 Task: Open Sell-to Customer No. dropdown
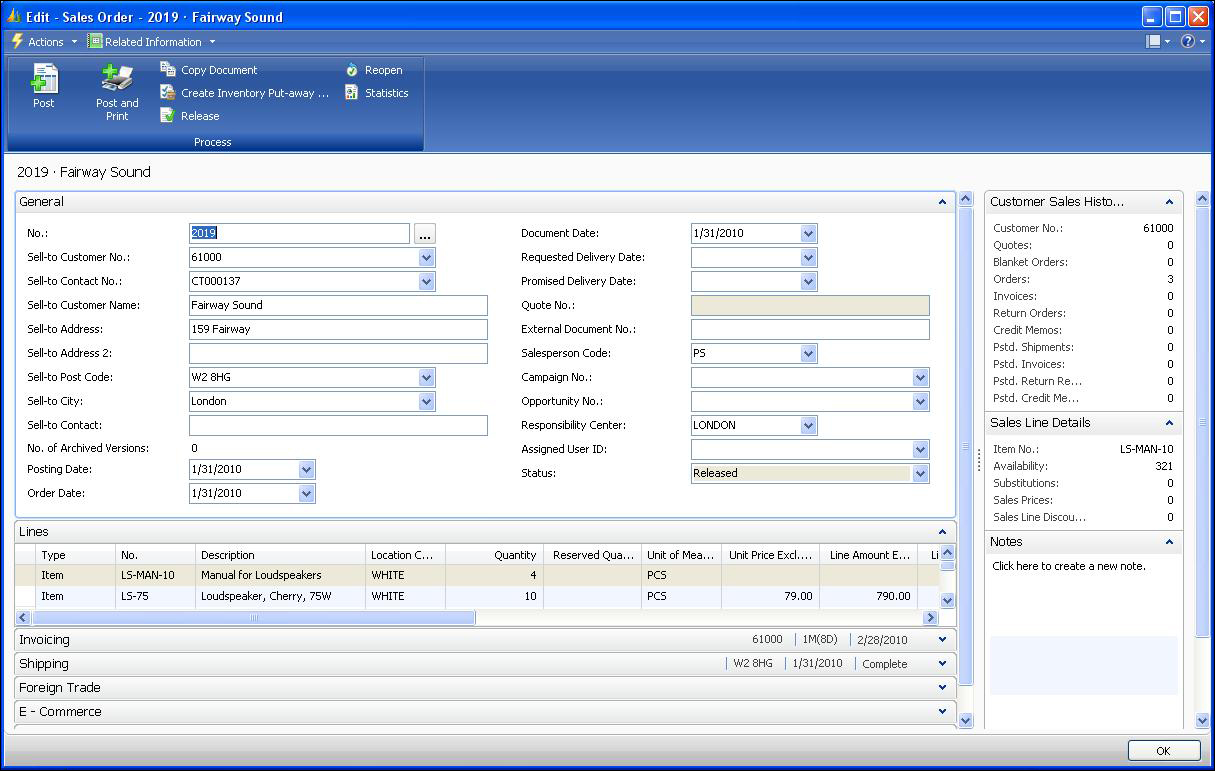(x=427, y=257)
